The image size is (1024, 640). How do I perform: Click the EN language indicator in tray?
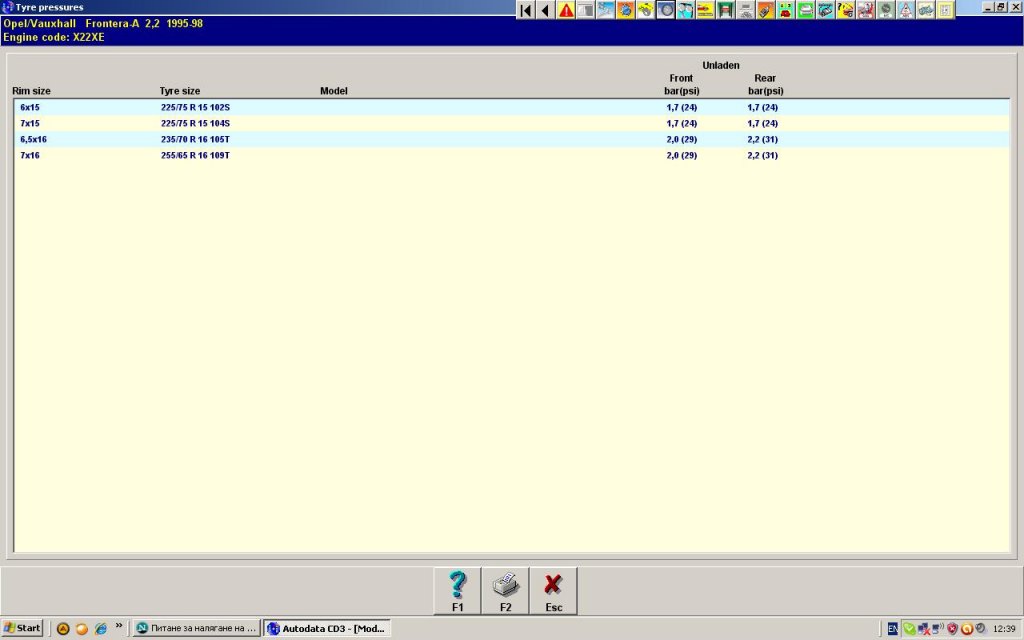(x=892, y=628)
